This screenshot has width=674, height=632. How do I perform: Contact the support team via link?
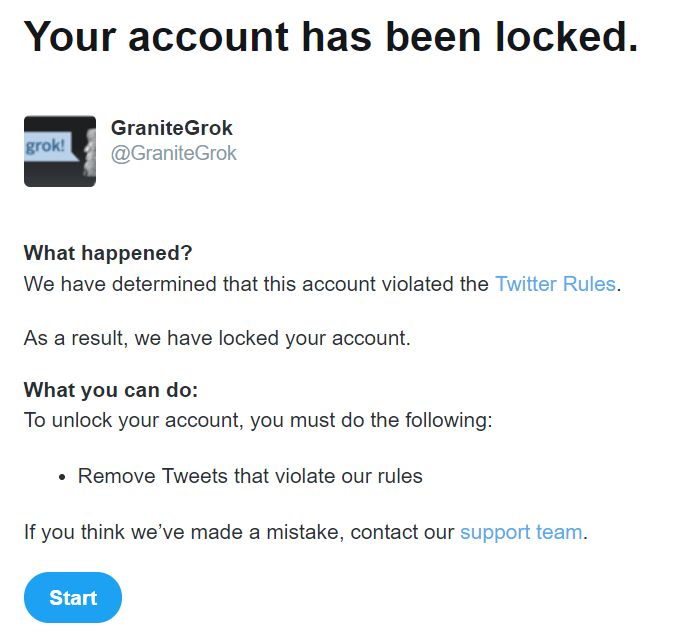pyautogui.click(x=520, y=532)
